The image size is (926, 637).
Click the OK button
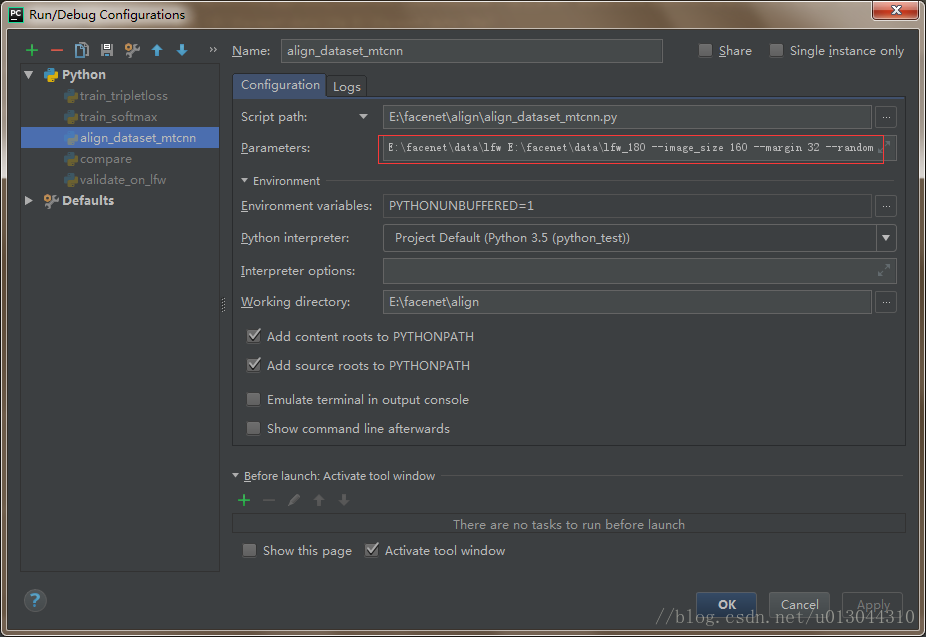tap(726, 605)
